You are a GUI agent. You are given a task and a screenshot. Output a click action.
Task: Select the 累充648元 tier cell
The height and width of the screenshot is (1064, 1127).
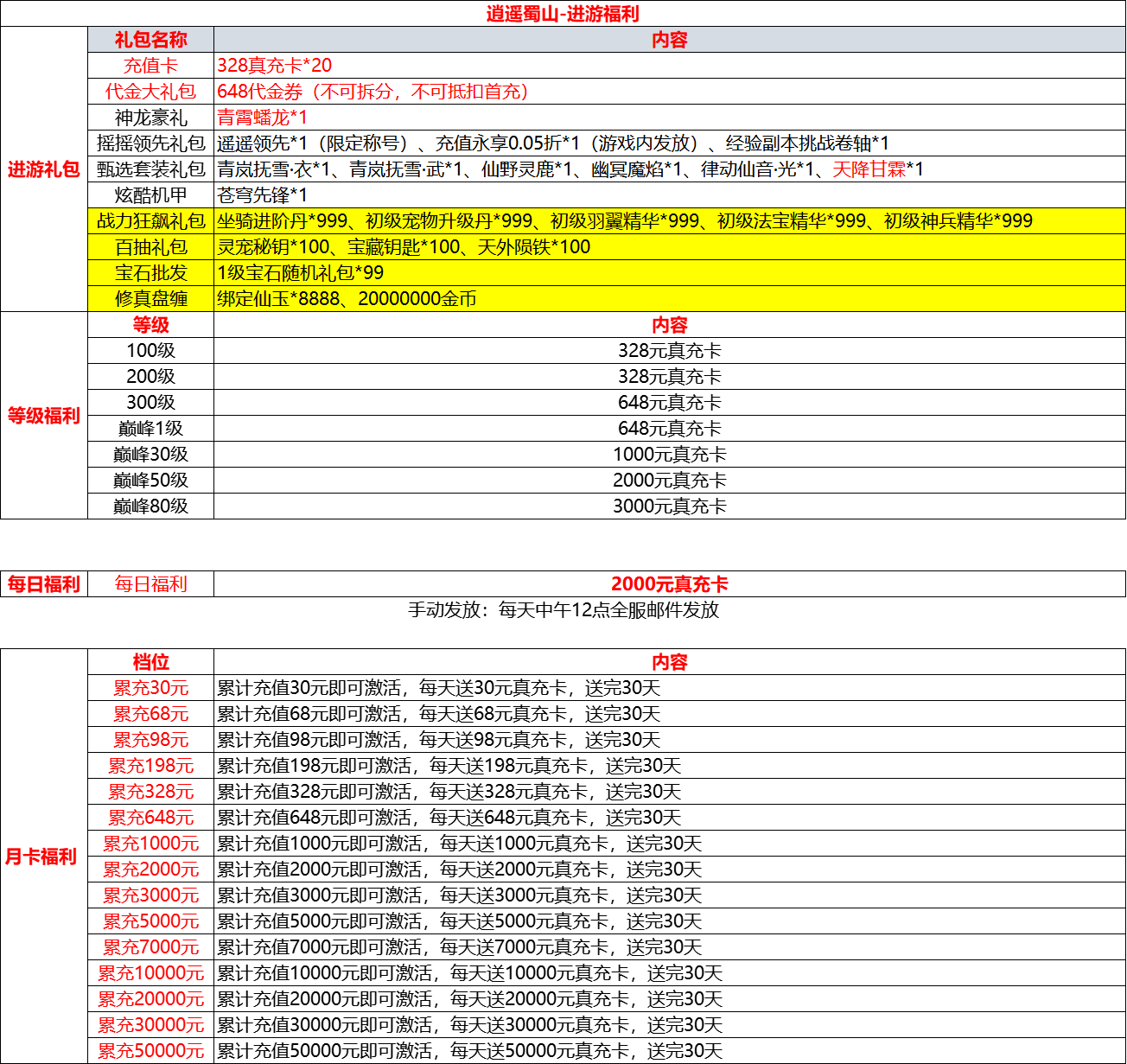click(150, 818)
